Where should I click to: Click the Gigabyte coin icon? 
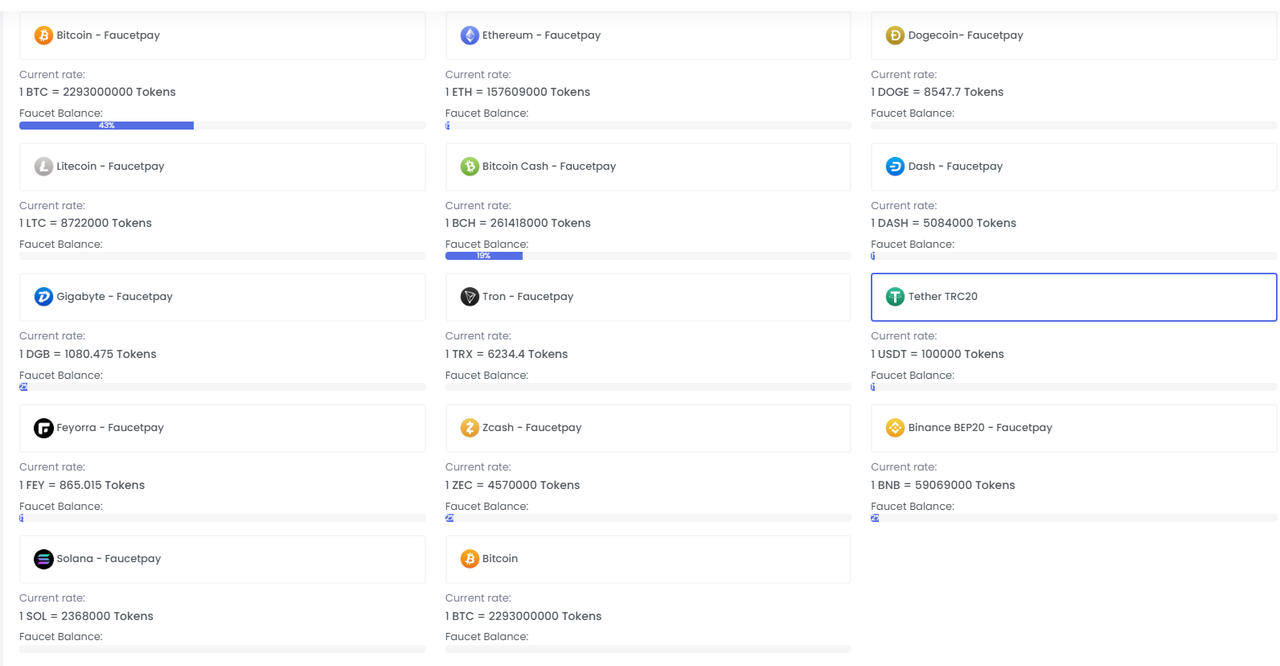click(x=43, y=297)
